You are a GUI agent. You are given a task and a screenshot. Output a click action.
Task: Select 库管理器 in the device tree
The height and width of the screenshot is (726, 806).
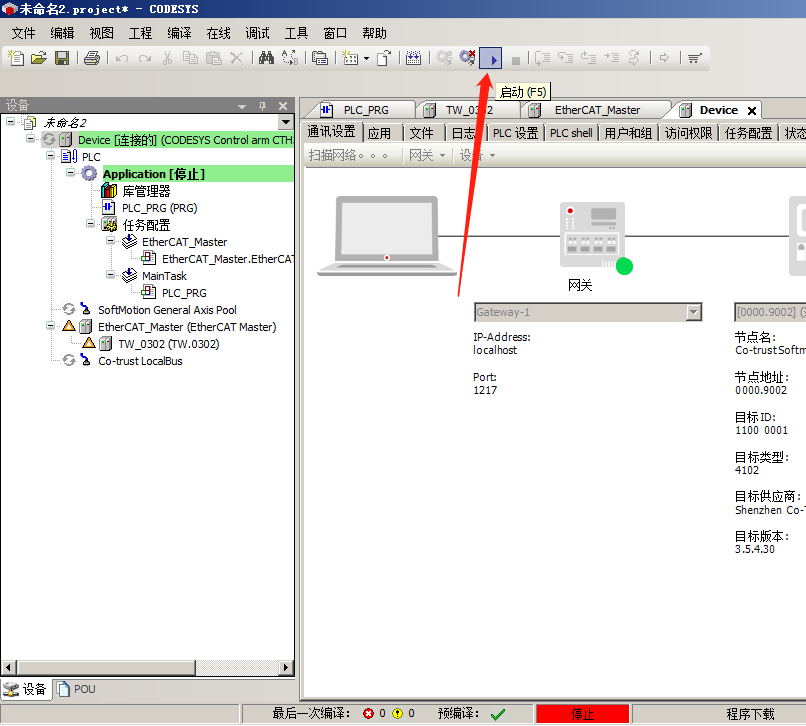pos(146,191)
